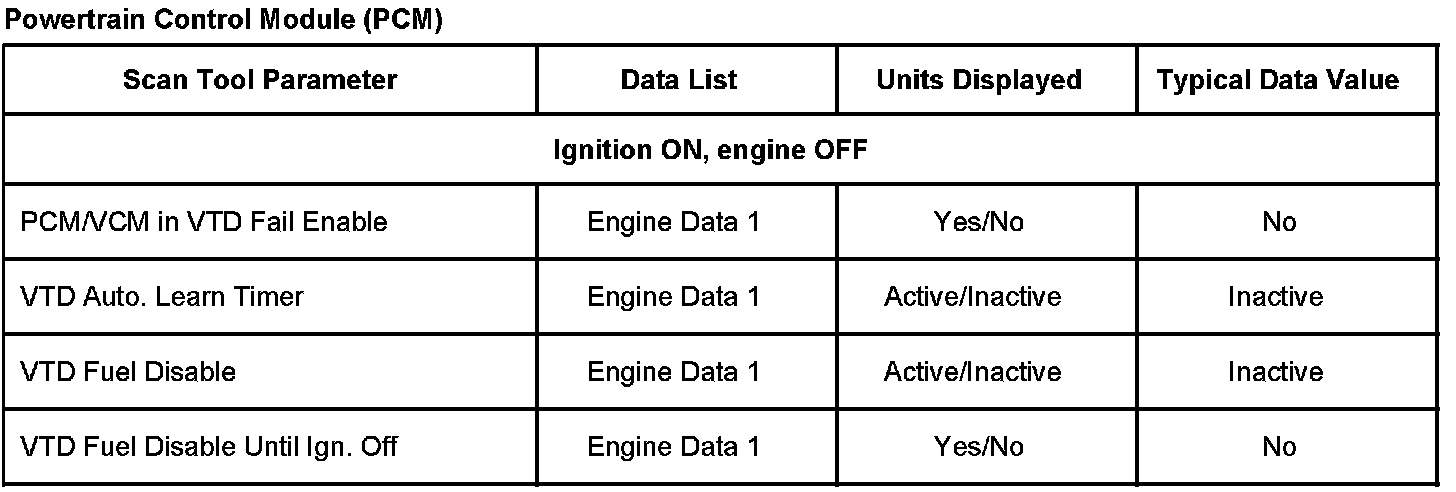The width and height of the screenshot is (1456, 492).
Task: Click the No value for PCM/VCM Fail Enable
Action: [x=1279, y=222]
